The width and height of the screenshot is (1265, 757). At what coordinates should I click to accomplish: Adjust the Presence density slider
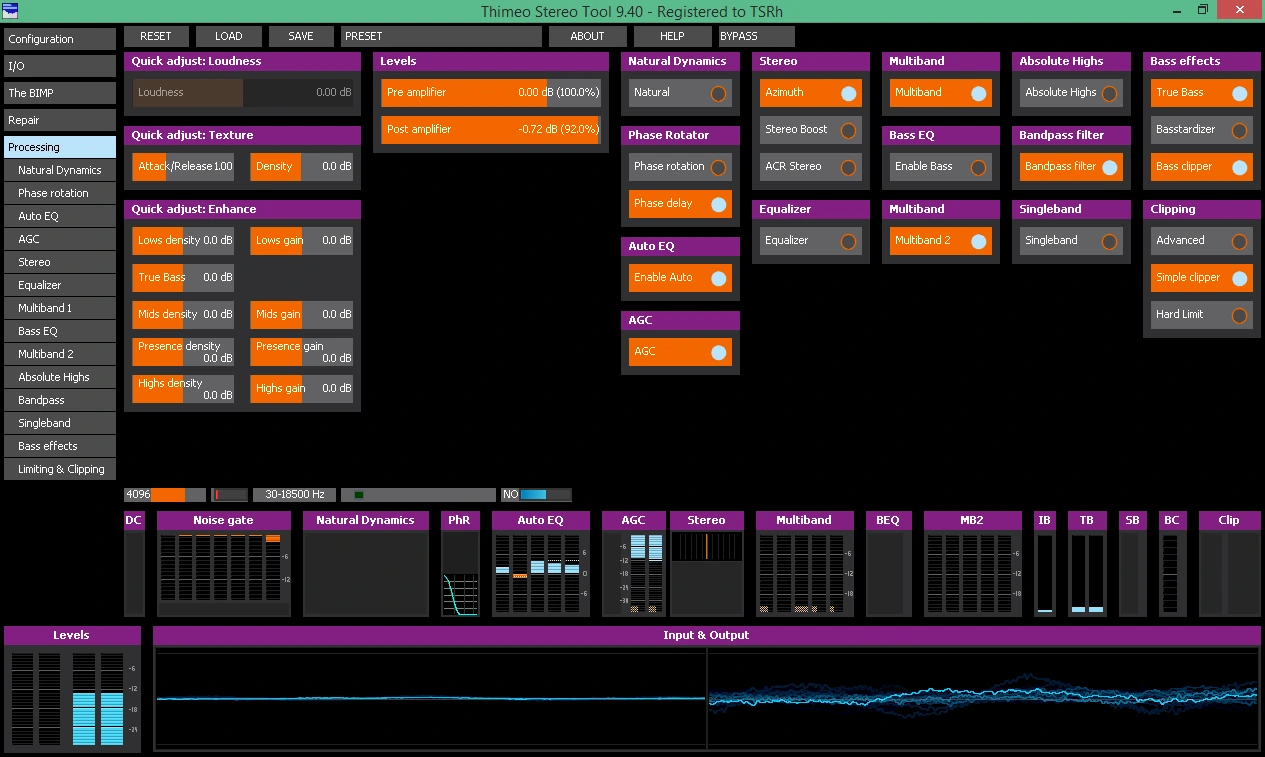tap(184, 351)
